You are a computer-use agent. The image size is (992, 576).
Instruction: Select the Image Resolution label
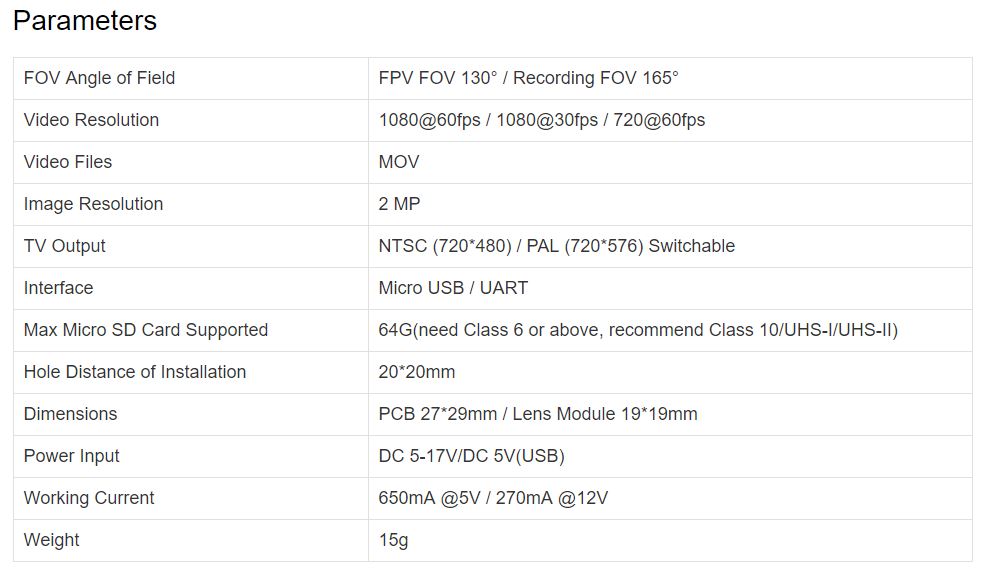pyautogui.click(x=94, y=204)
